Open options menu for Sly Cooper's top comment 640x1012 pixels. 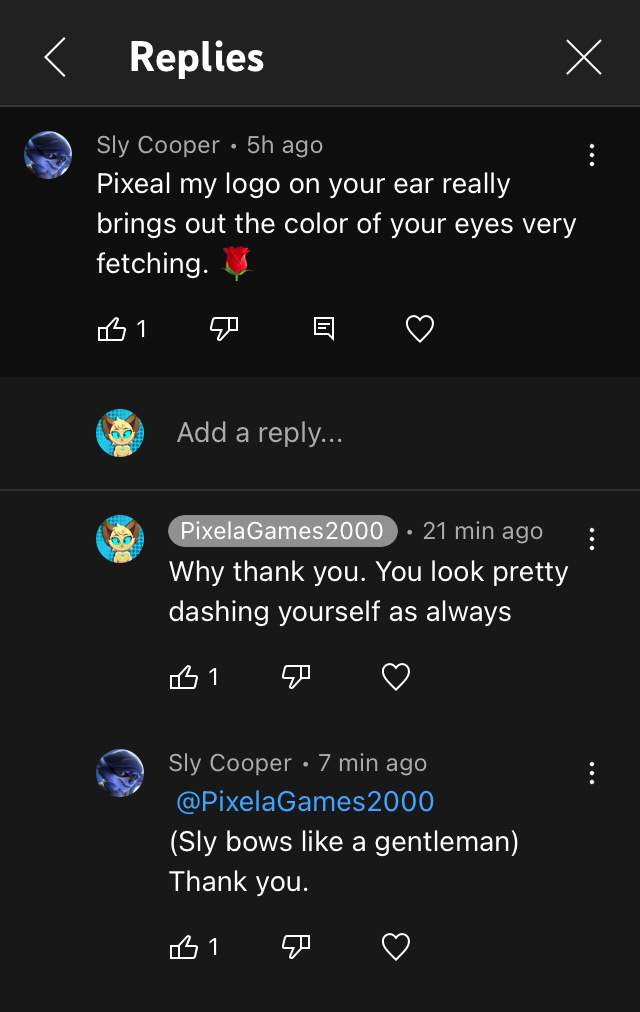[x=591, y=154]
